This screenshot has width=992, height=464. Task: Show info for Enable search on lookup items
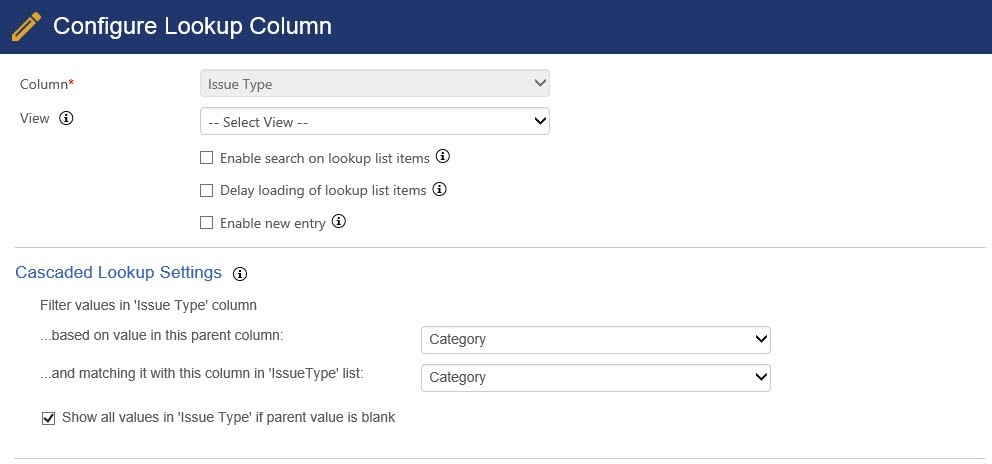coord(443,156)
